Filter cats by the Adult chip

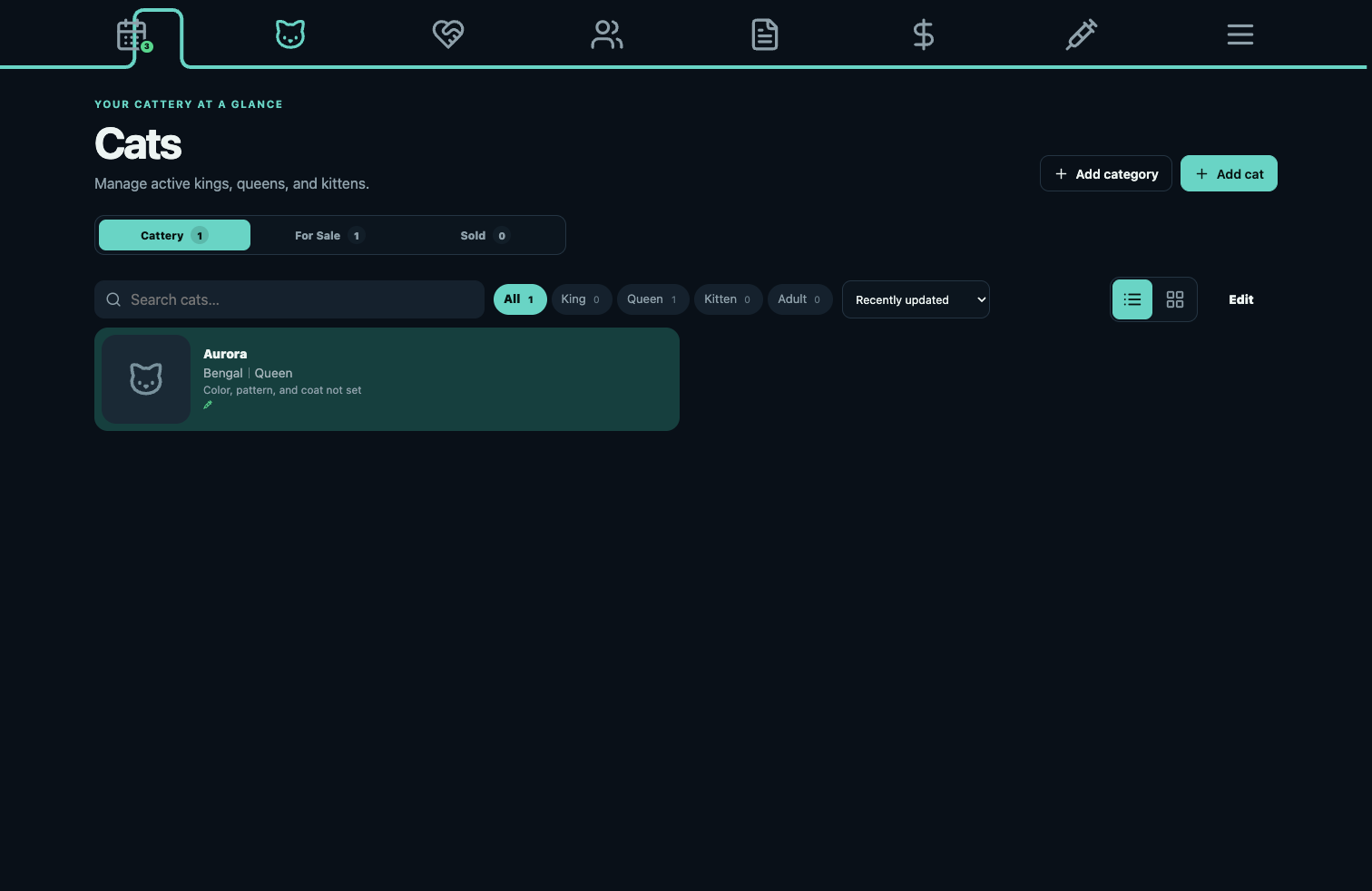point(800,299)
